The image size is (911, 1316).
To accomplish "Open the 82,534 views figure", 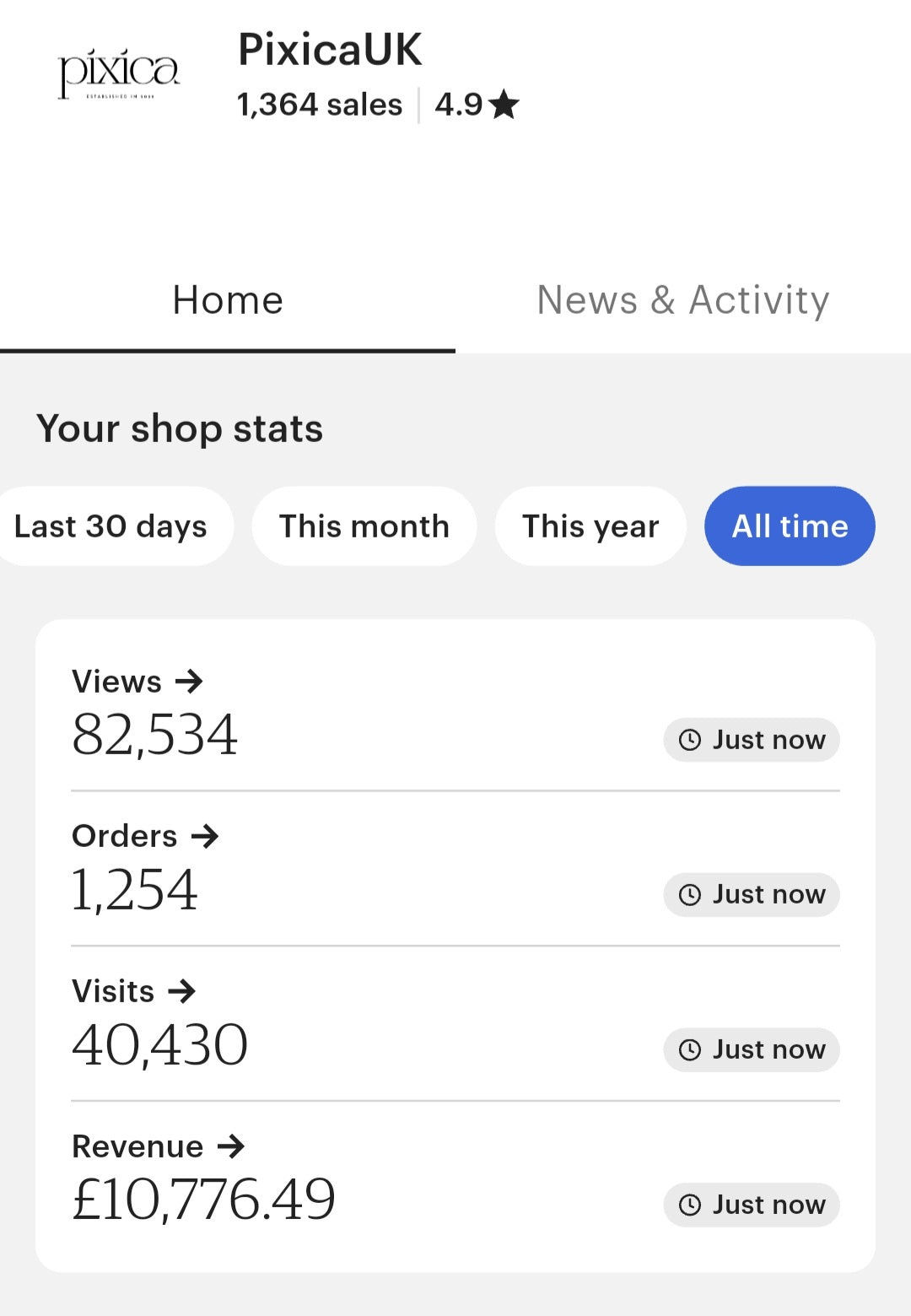I will point(155,735).
